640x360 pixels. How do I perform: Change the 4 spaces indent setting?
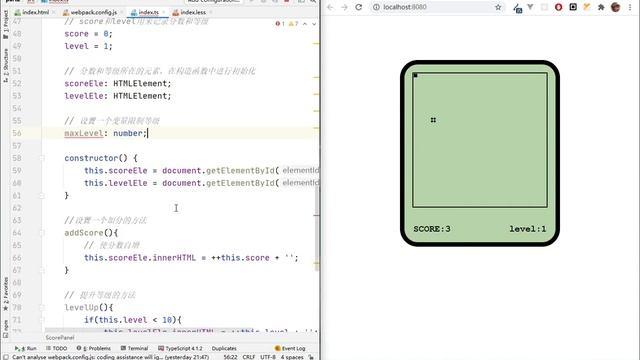292,357
